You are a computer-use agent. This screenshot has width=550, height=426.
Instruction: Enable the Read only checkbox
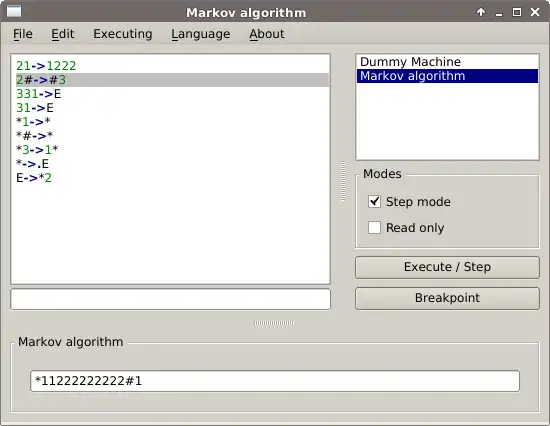(374, 227)
